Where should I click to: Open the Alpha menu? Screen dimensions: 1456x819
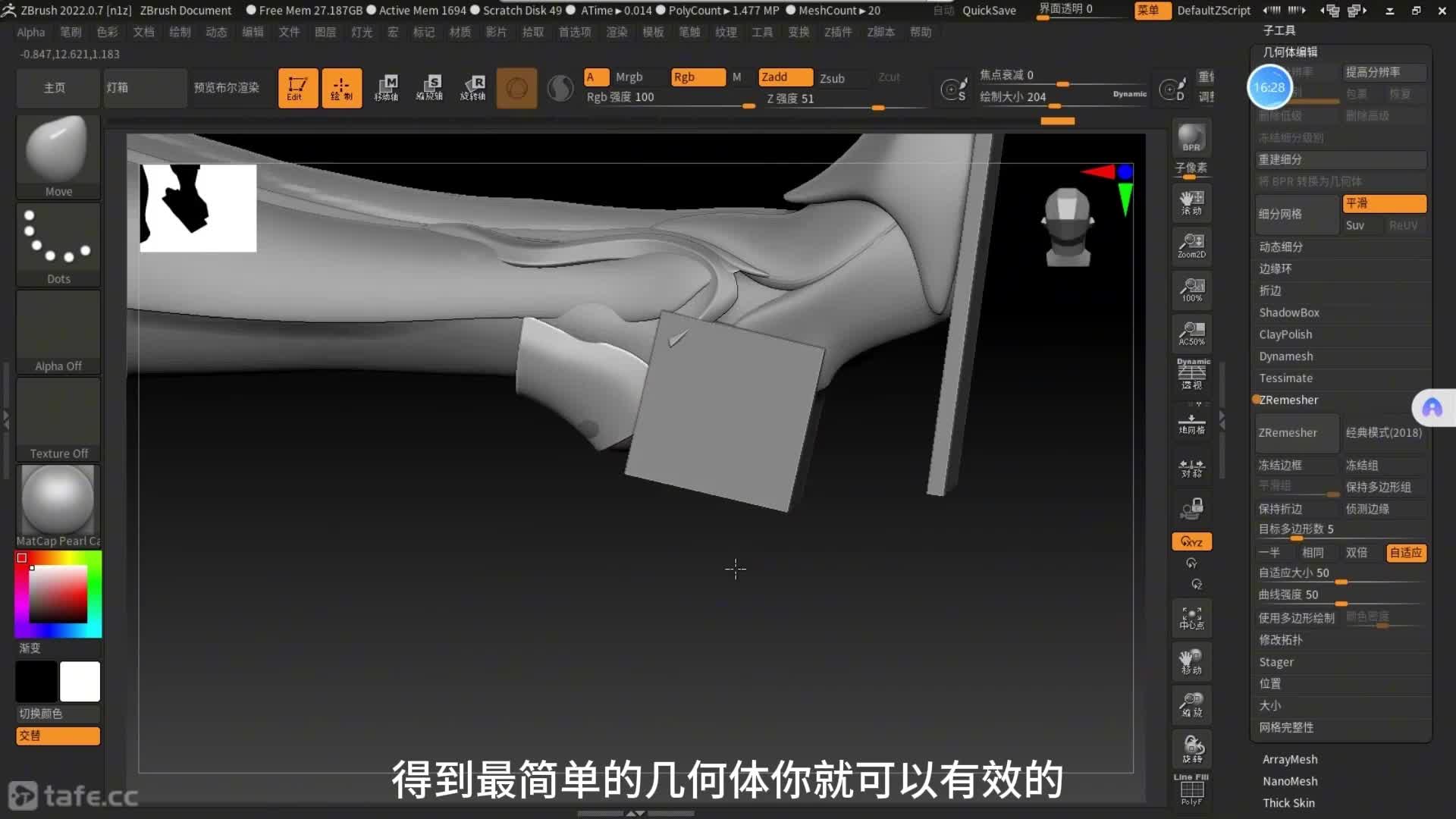click(x=31, y=32)
